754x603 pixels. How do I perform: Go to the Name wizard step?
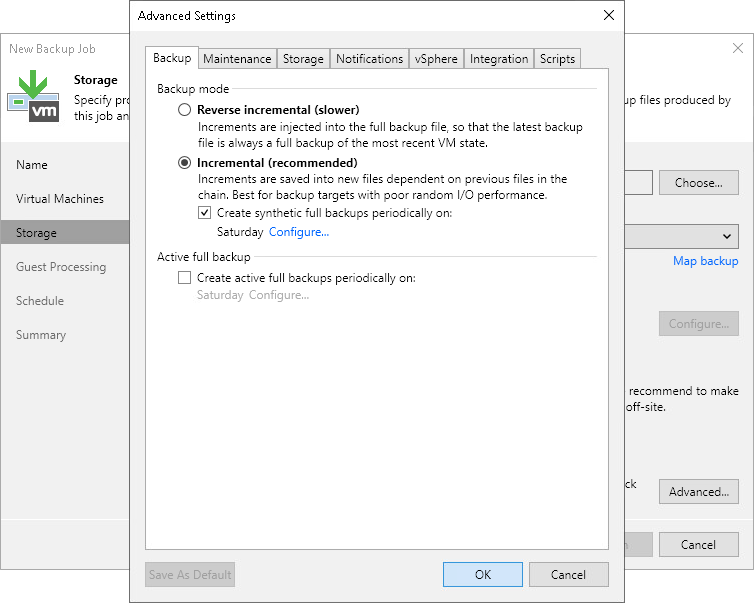click(32, 165)
